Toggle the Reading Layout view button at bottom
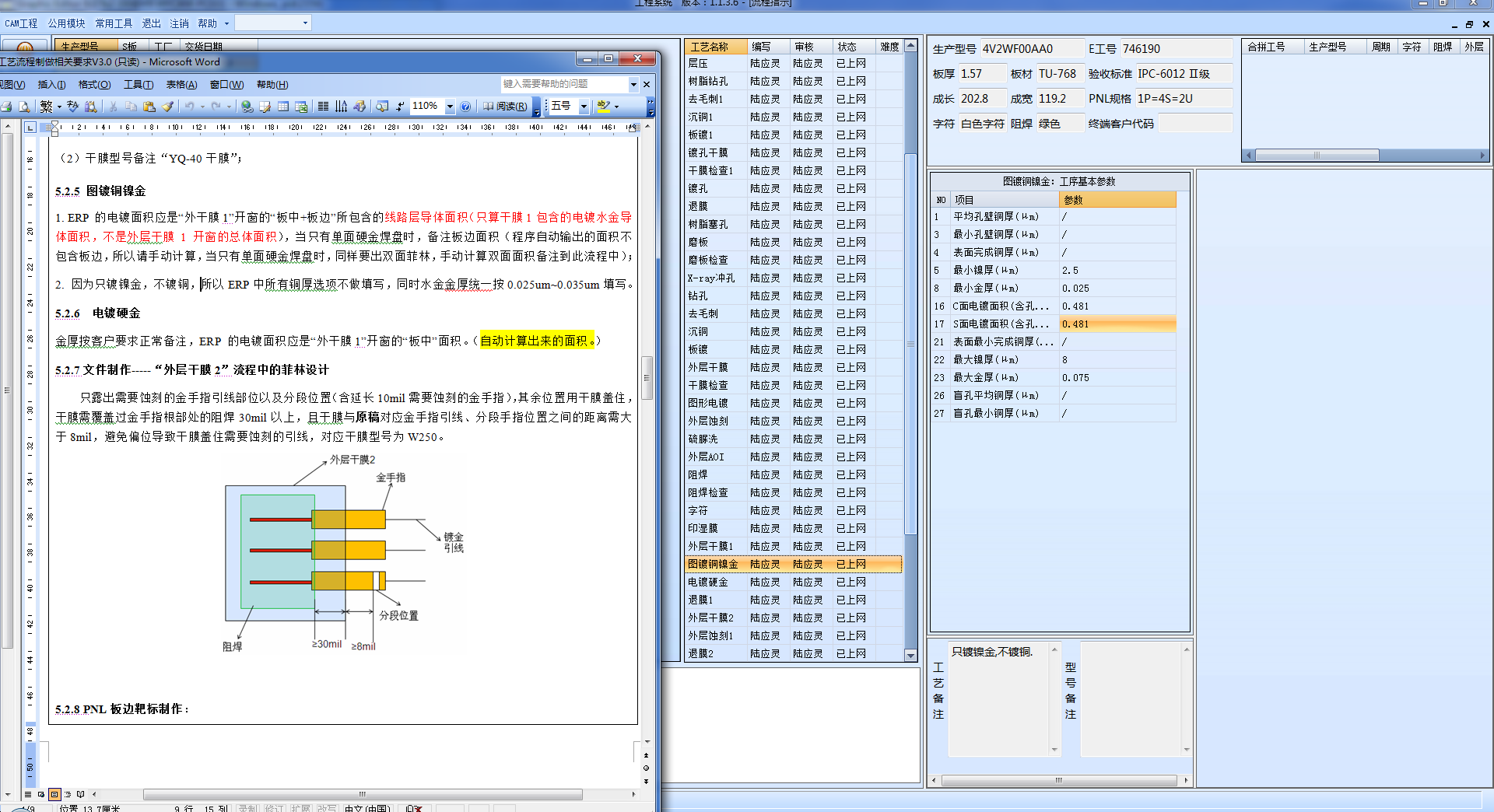This screenshot has height=812, width=1494. (x=81, y=794)
